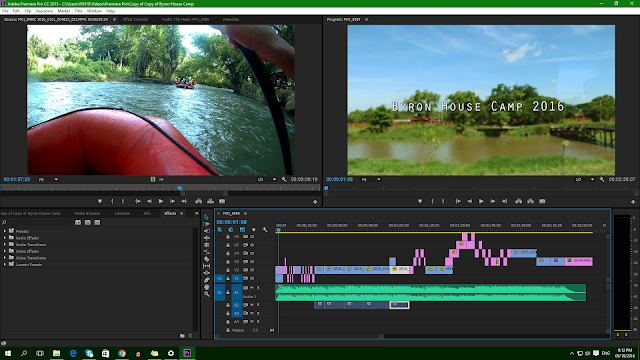Switch to the Media Browser tab
The width and height of the screenshot is (640, 360).
tap(87, 213)
